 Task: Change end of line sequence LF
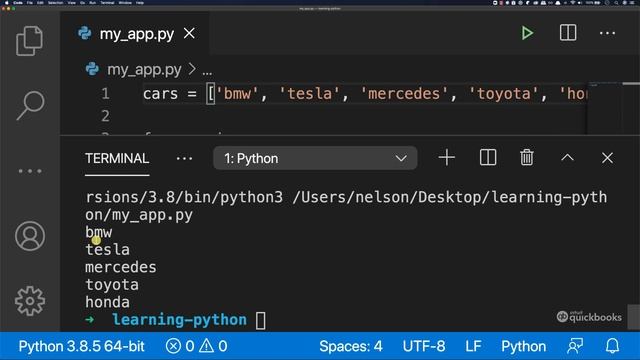click(x=473, y=346)
